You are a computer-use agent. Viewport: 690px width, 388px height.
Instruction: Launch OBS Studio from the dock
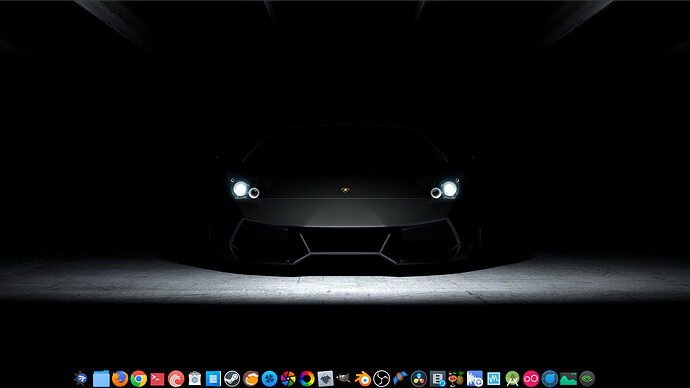click(x=382, y=378)
